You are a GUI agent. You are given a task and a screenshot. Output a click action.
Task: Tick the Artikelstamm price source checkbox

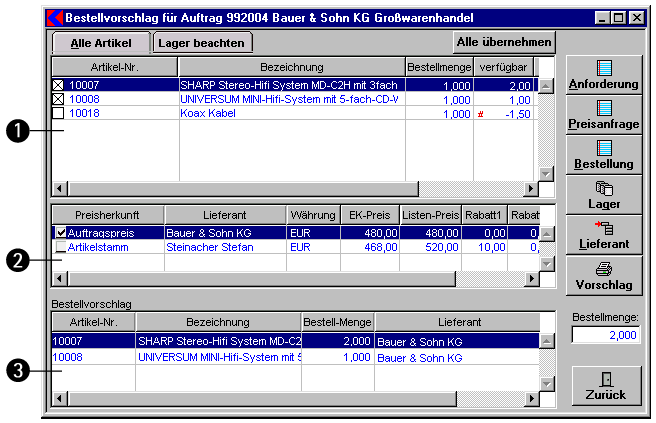pos(61,247)
